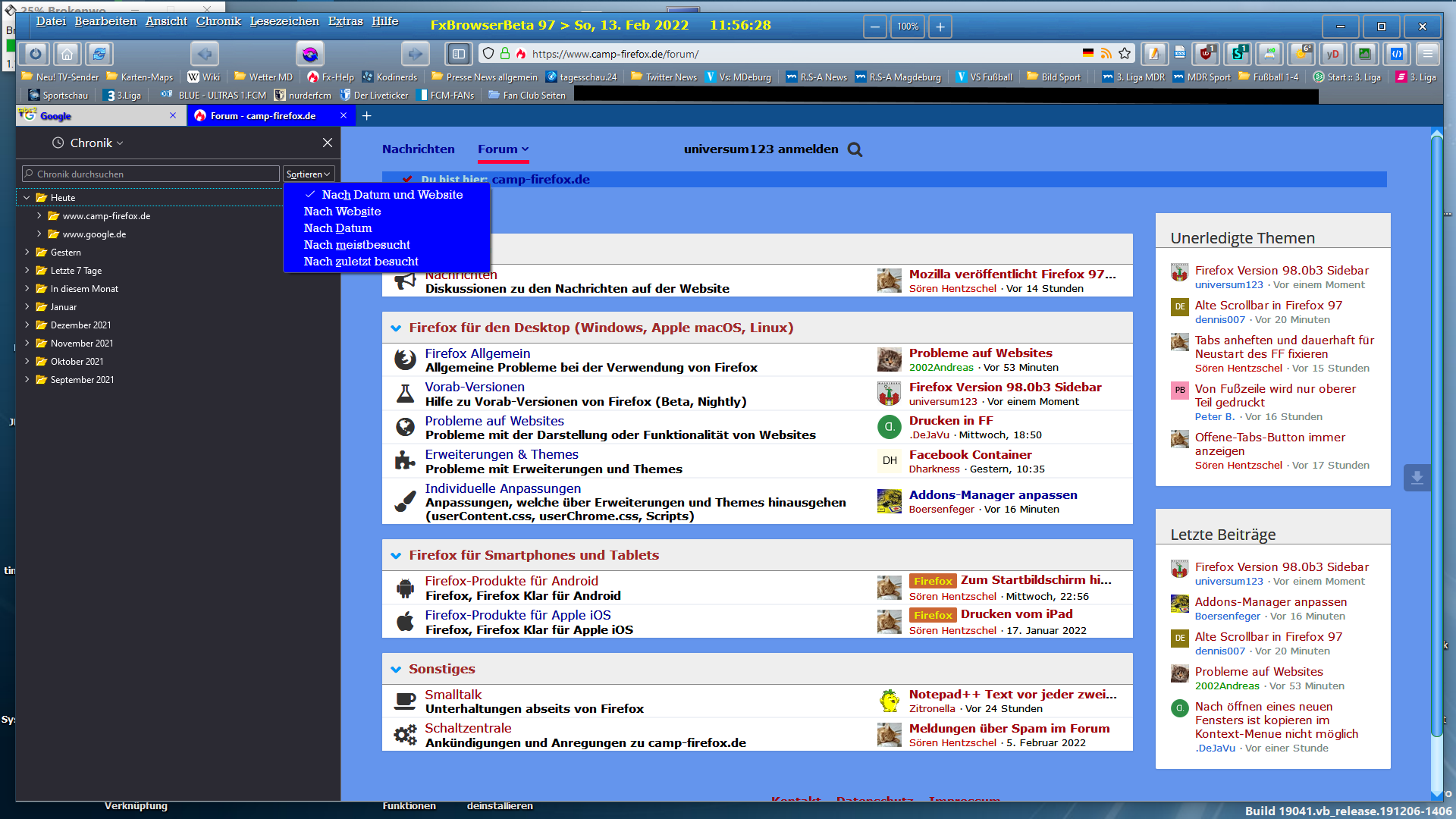1456x819 pixels.
Task: Click the forum search magnifier icon
Action: (855, 149)
